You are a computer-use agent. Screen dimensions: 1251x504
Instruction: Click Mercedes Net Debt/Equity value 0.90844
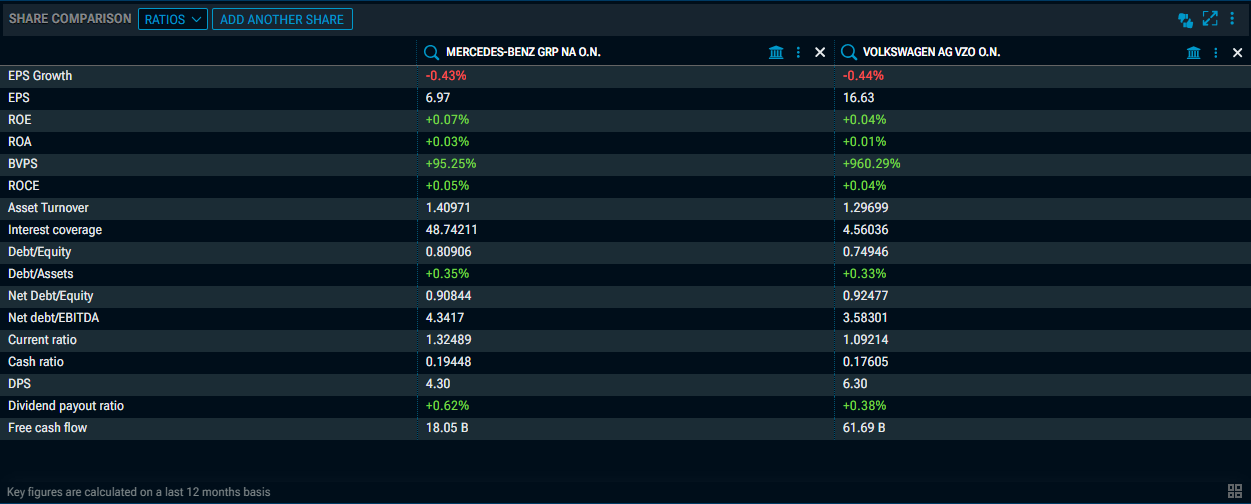tap(448, 296)
